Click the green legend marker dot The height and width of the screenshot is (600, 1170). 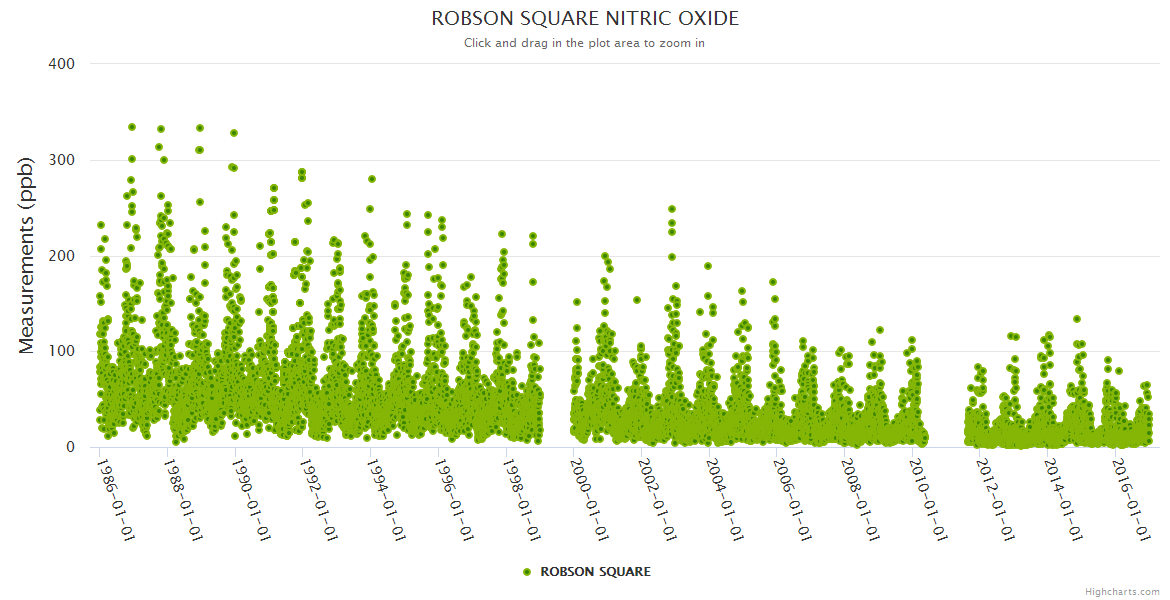[527, 572]
